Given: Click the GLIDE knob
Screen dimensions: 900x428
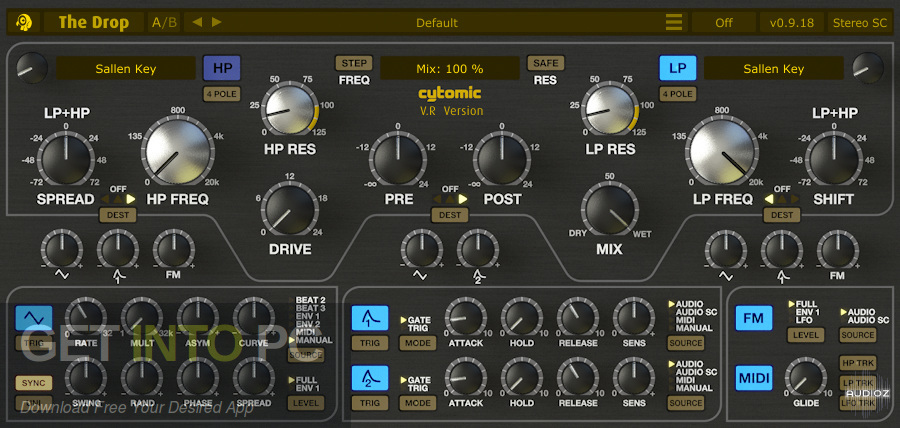Looking at the screenshot, I should pyautogui.click(x=805, y=377).
